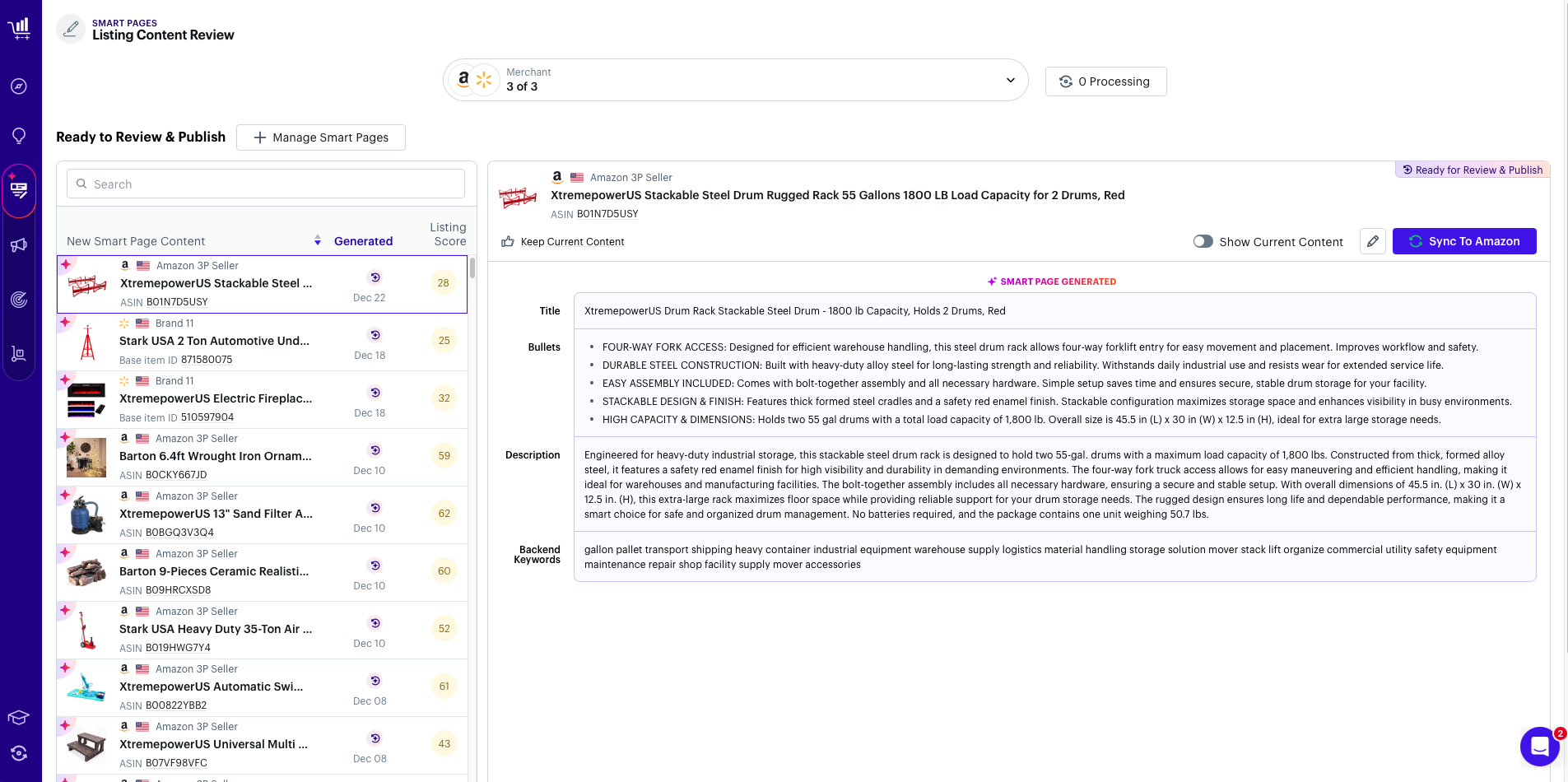Open ASIN B01N7D5USY link in detail header
The image size is (1568, 782).
pyautogui.click(x=607, y=214)
